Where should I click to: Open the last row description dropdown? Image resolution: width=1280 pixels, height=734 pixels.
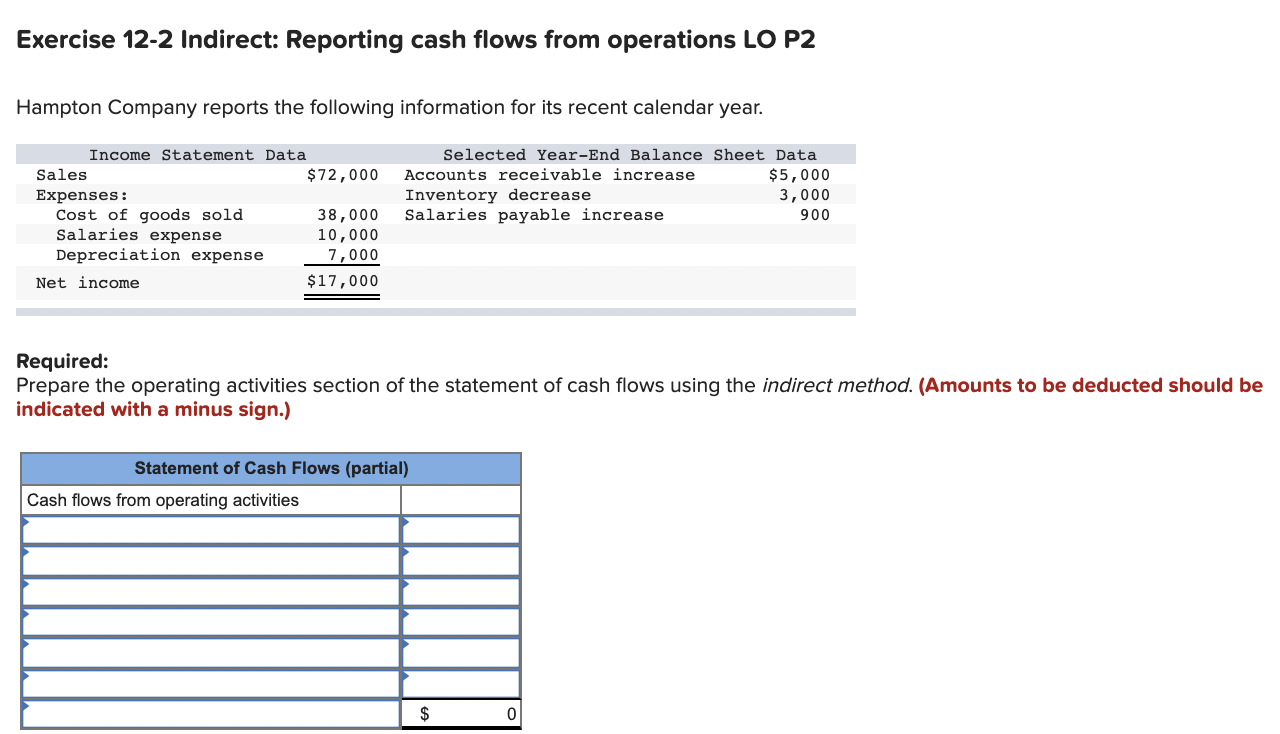coord(210,713)
